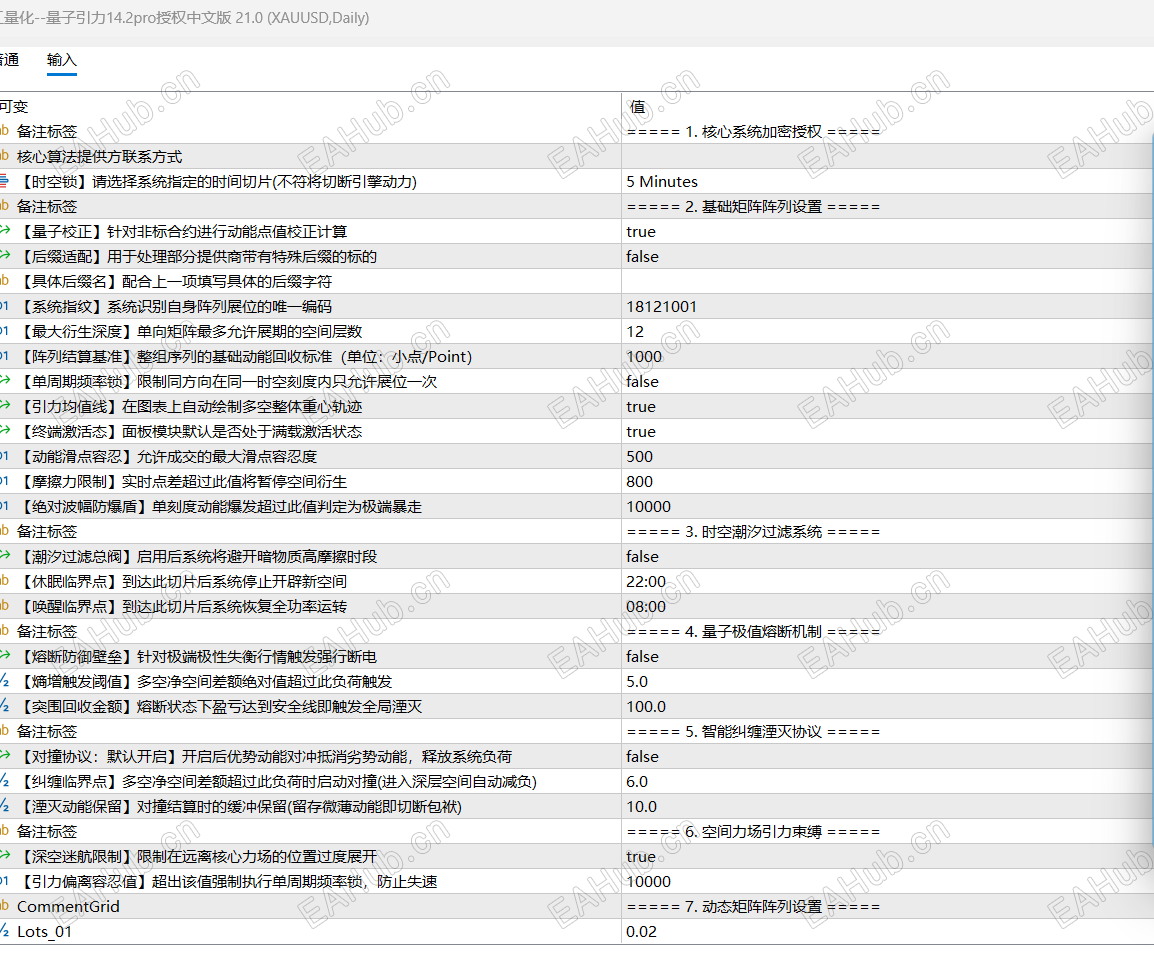The image size is (1154, 954).
Task: Edit the 【摩擦力限制】 value 800
Action: 639,482
